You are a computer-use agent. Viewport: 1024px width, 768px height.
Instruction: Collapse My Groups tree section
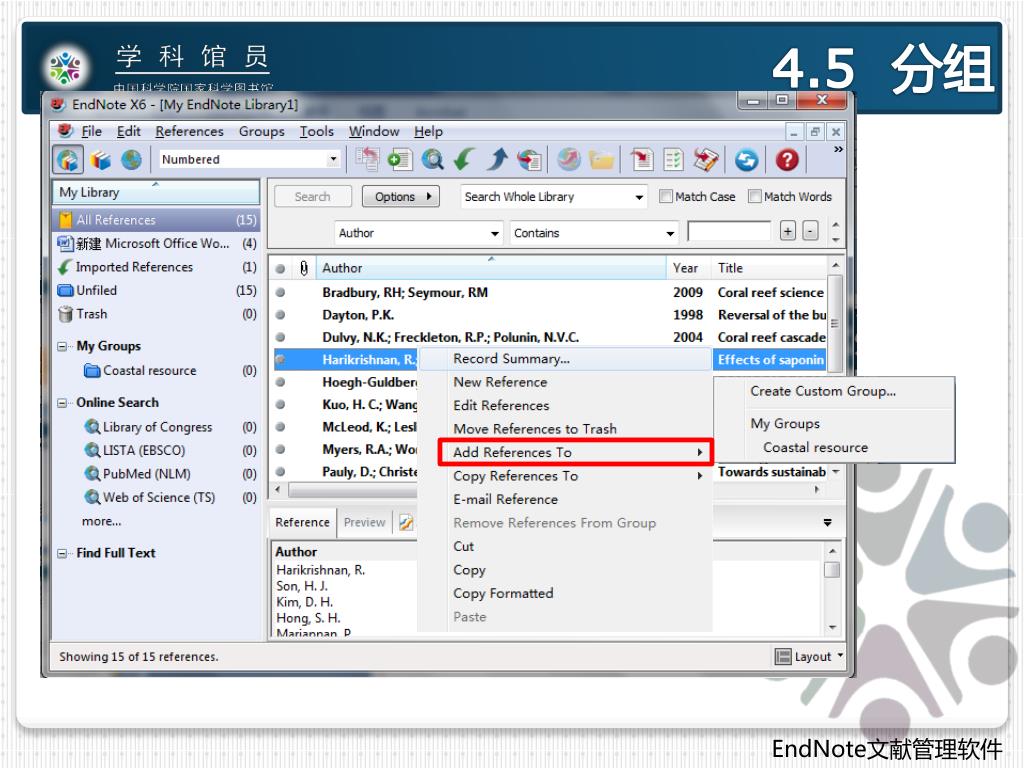pos(62,346)
